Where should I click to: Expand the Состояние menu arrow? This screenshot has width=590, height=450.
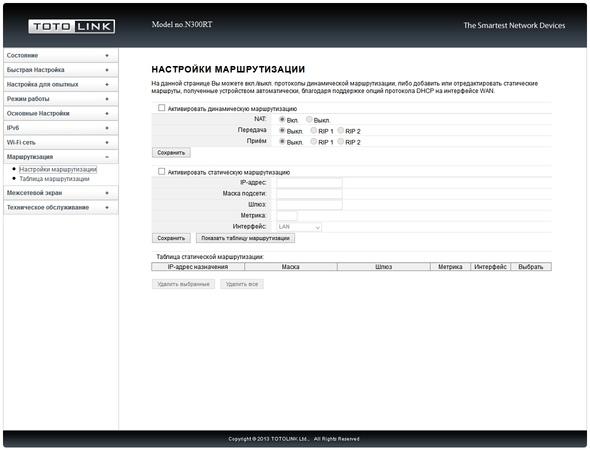[x=107, y=56]
